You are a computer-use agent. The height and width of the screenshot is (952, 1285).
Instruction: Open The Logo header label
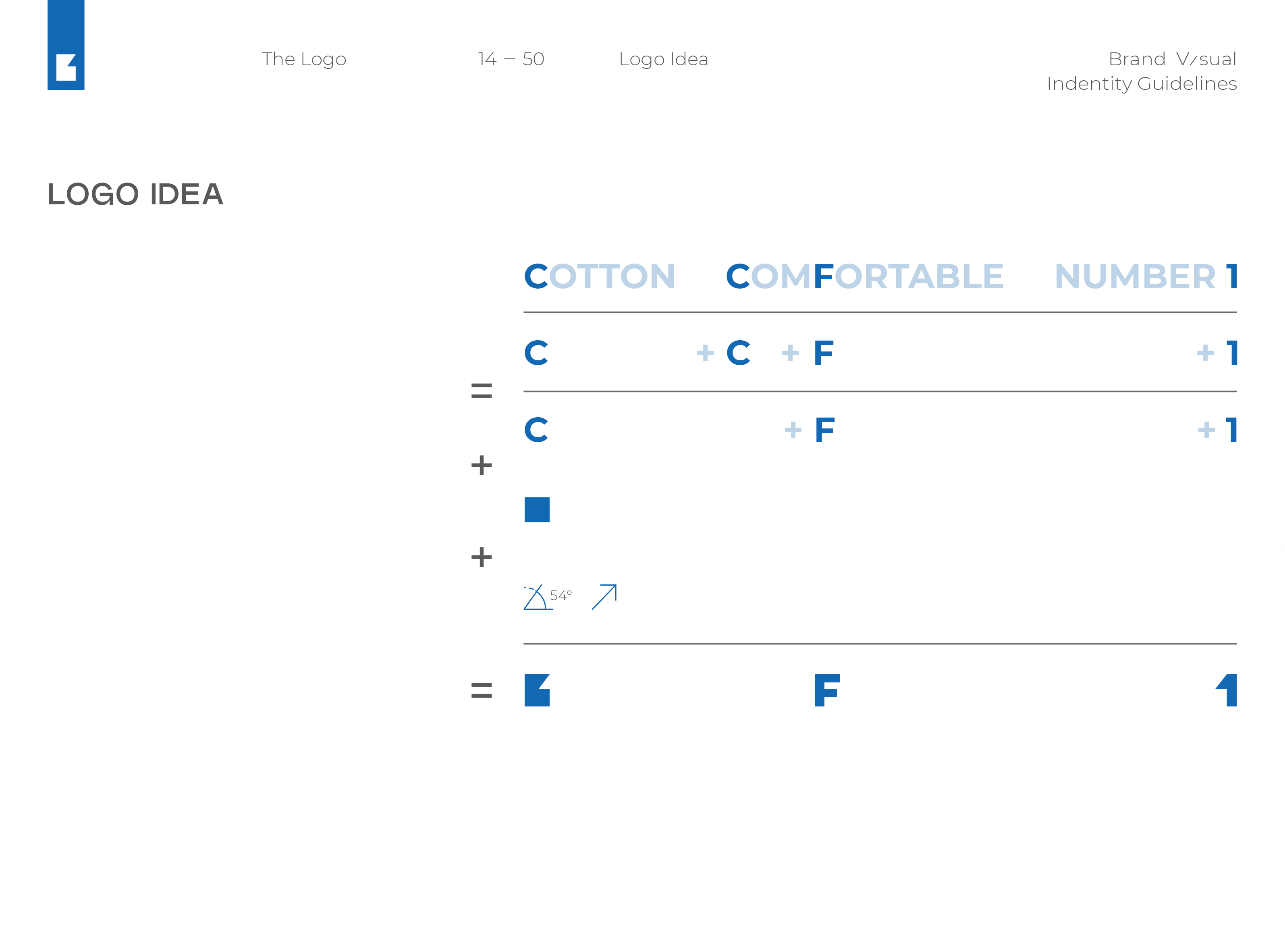303,59
